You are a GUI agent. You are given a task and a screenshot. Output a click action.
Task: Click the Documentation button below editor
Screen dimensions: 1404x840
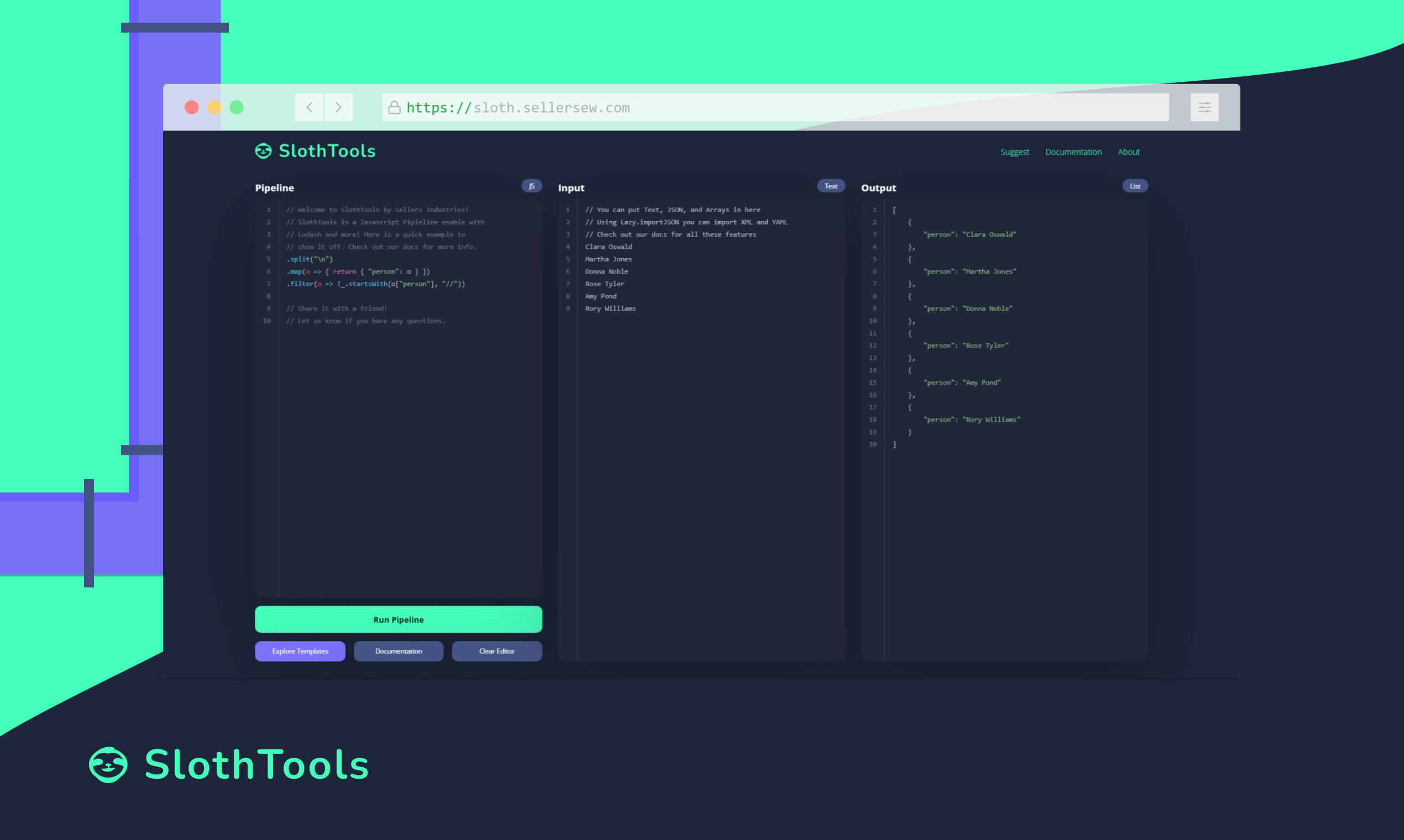pyautogui.click(x=399, y=651)
